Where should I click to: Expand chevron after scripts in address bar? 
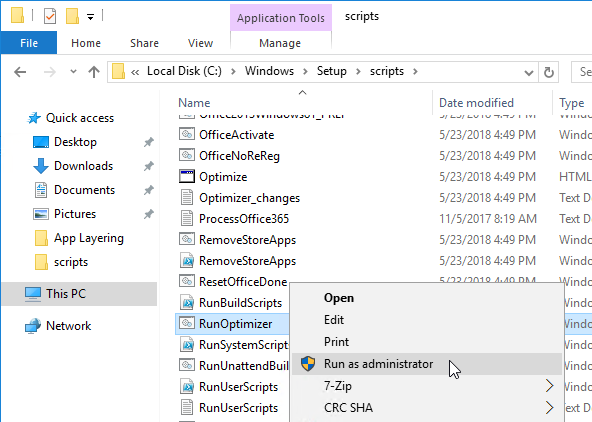click(415, 71)
